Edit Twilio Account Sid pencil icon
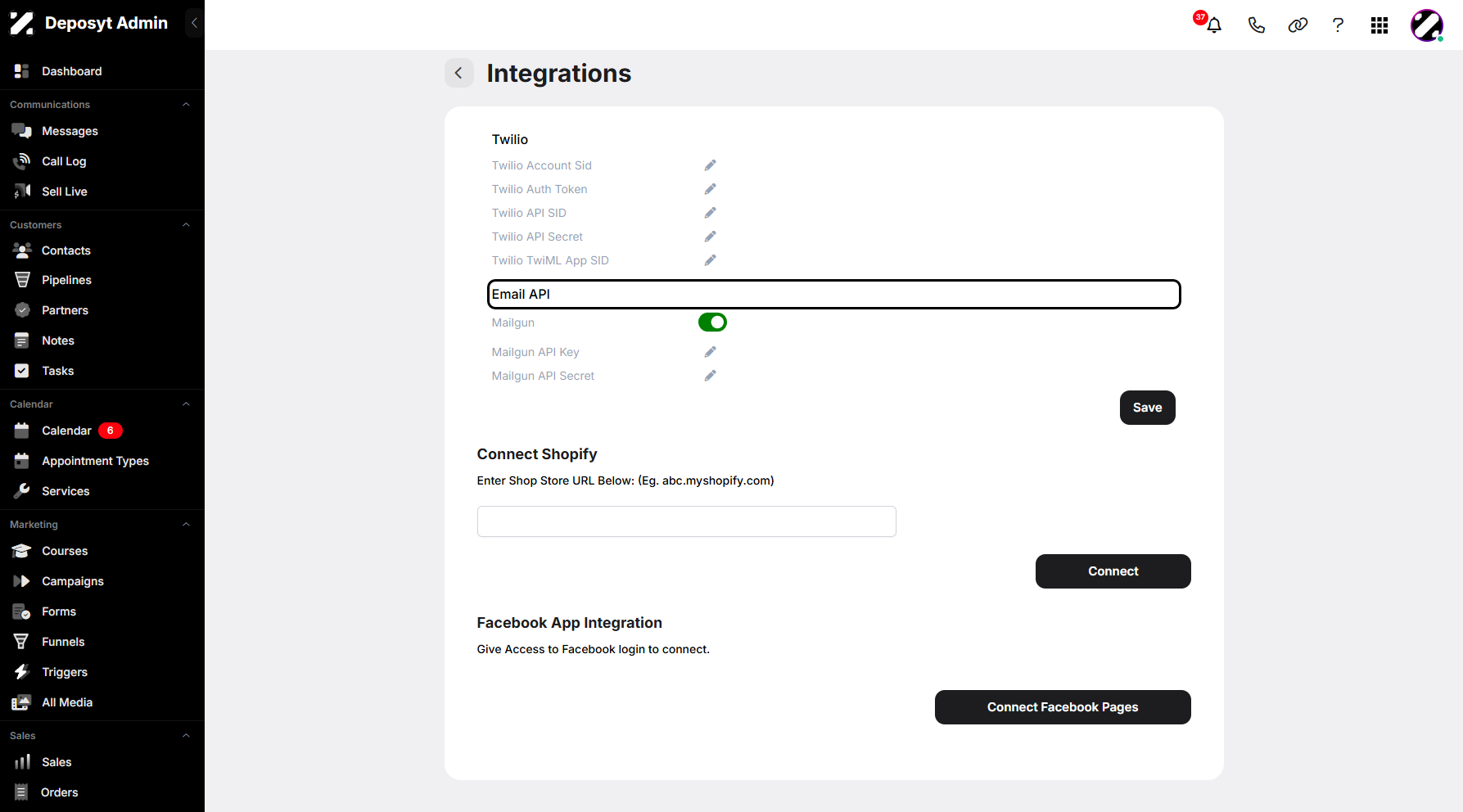 710,165
